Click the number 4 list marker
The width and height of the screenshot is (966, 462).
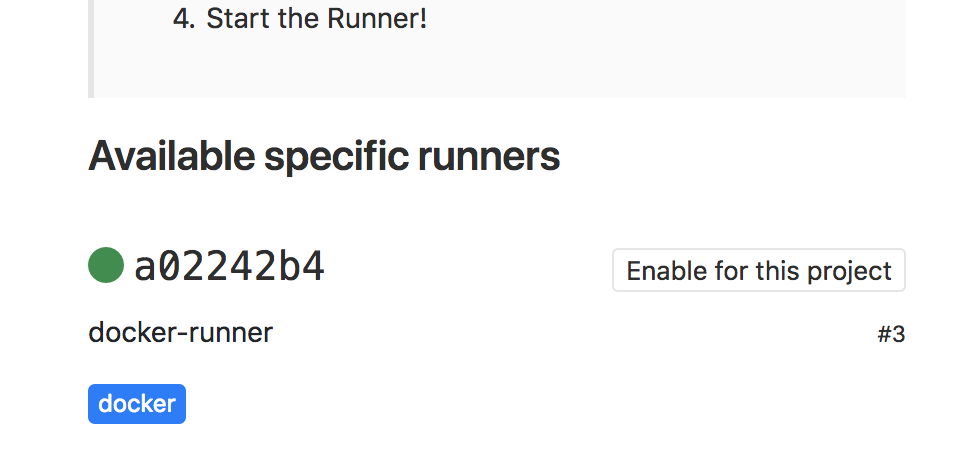pyautogui.click(x=183, y=19)
